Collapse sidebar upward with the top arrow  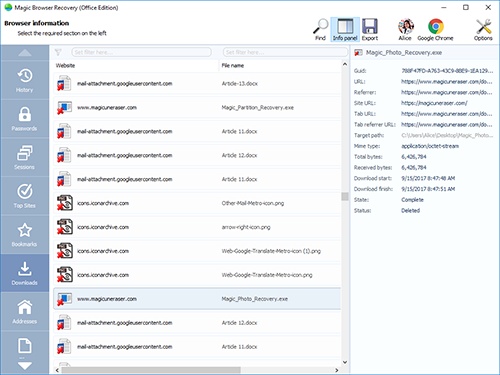click(x=25, y=53)
